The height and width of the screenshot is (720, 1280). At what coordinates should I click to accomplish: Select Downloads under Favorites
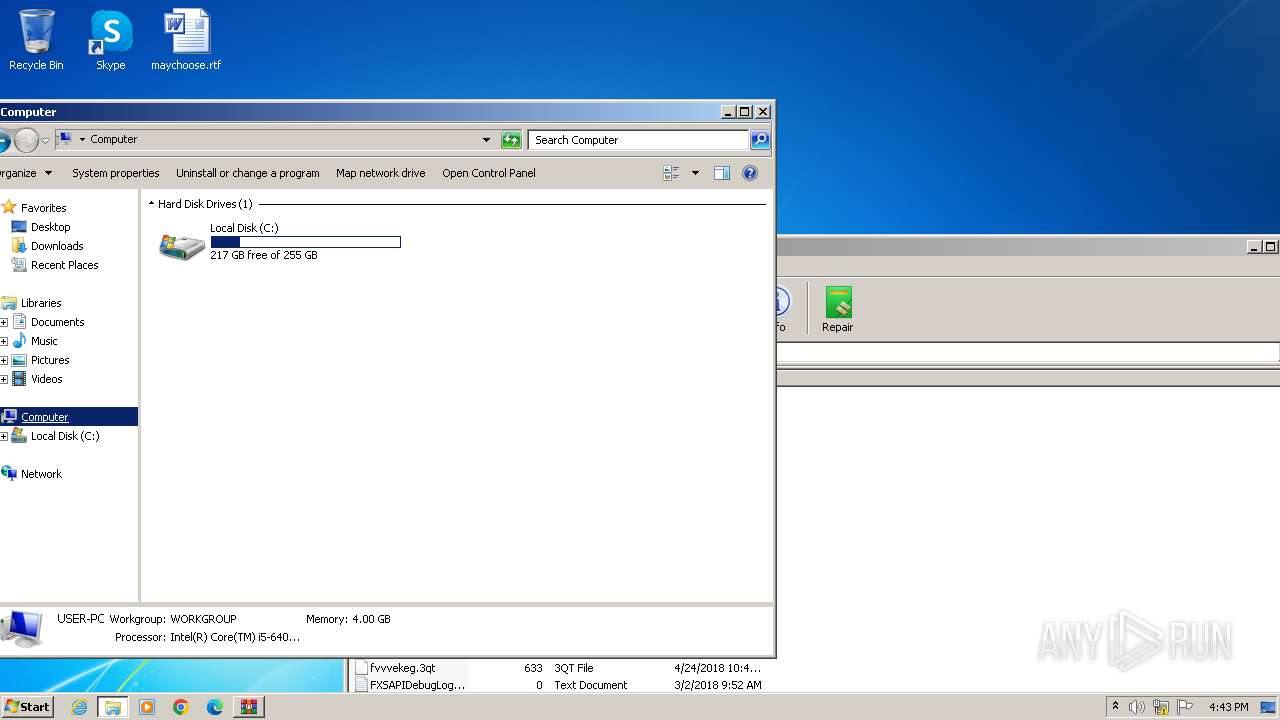coord(57,246)
